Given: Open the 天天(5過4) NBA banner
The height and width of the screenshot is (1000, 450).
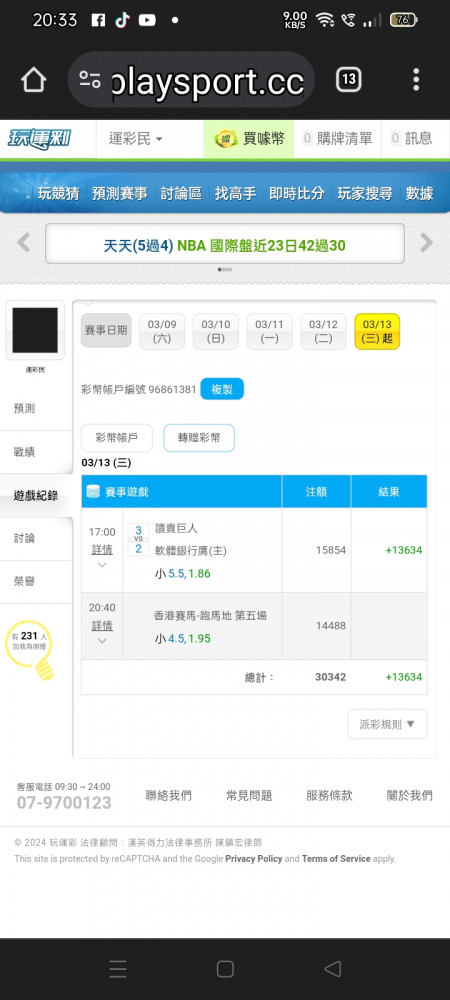Looking at the screenshot, I should pyautogui.click(x=225, y=244).
